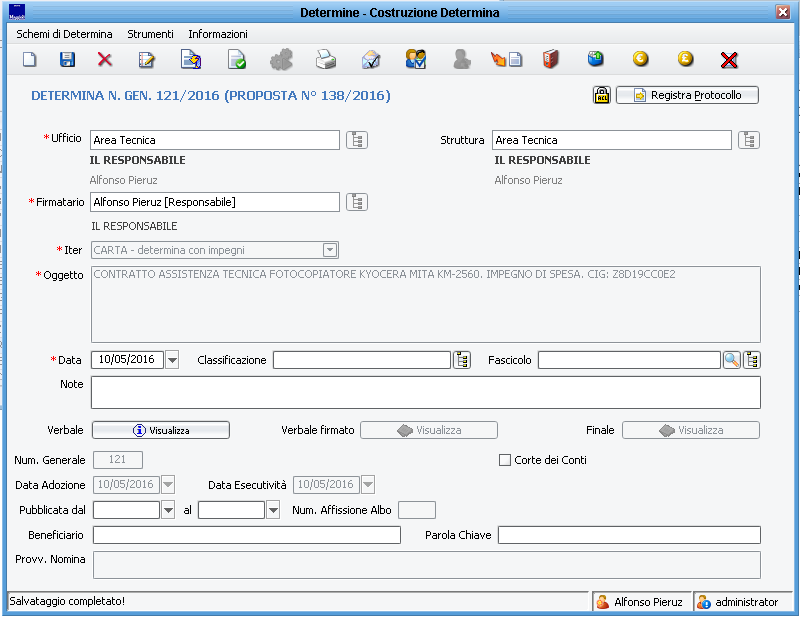This screenshot has width=800, height=617.
Task: Save using the floppy disk icon
Action: coord(68,60)
